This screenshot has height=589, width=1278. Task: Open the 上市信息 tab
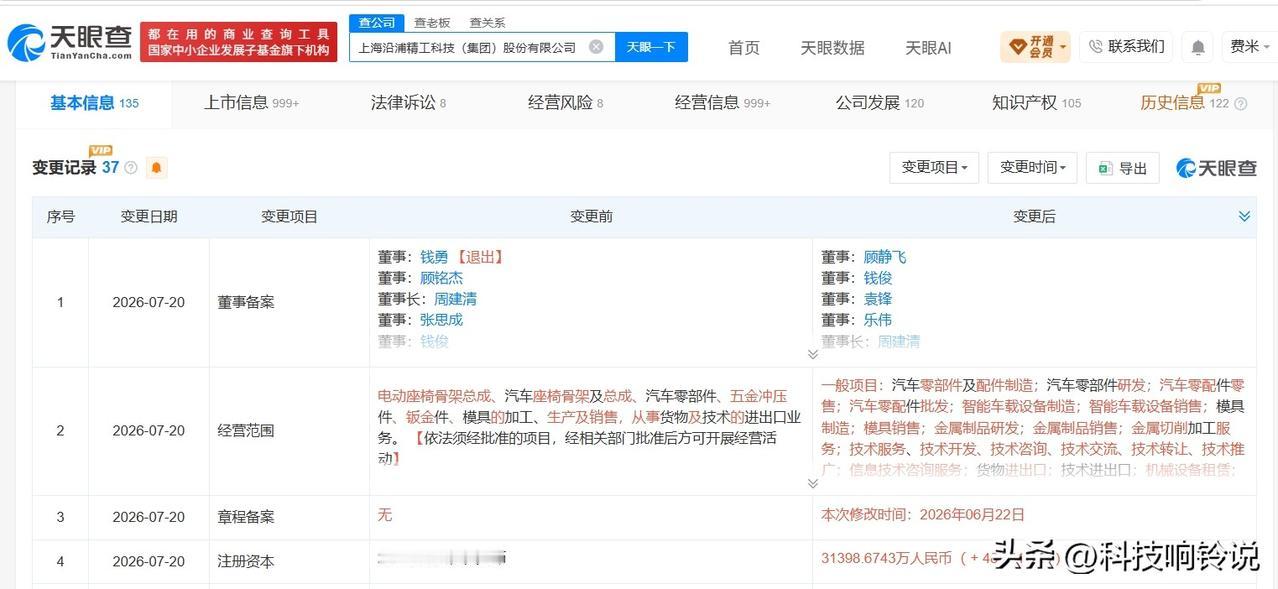(x=251, y=103)
